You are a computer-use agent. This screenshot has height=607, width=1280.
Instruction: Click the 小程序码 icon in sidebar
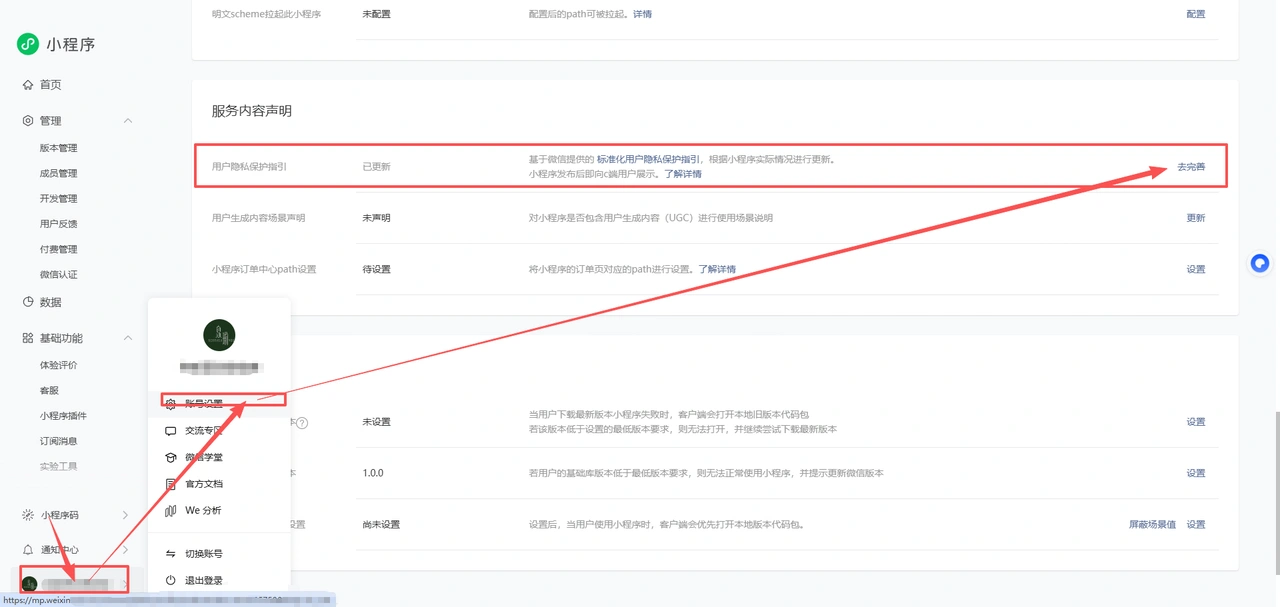[28, 515]
